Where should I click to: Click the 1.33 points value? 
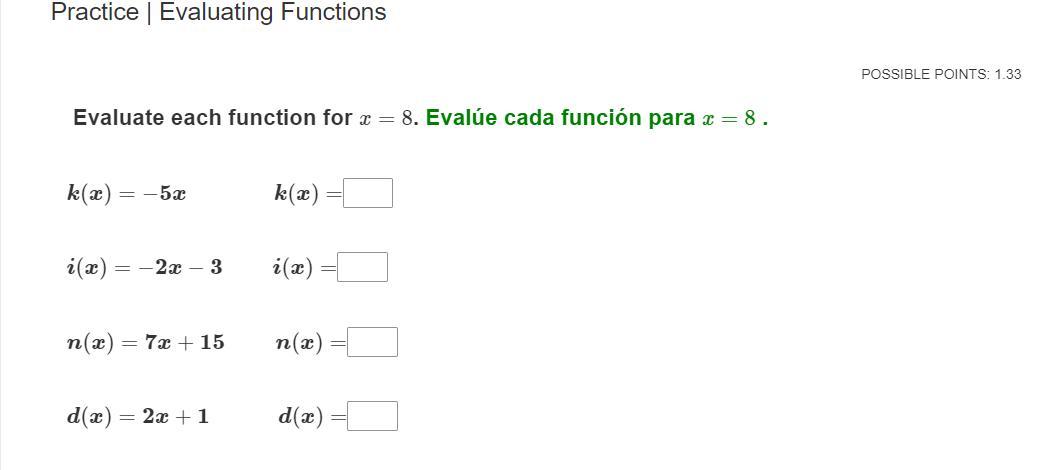click(x=1008, y=74)
